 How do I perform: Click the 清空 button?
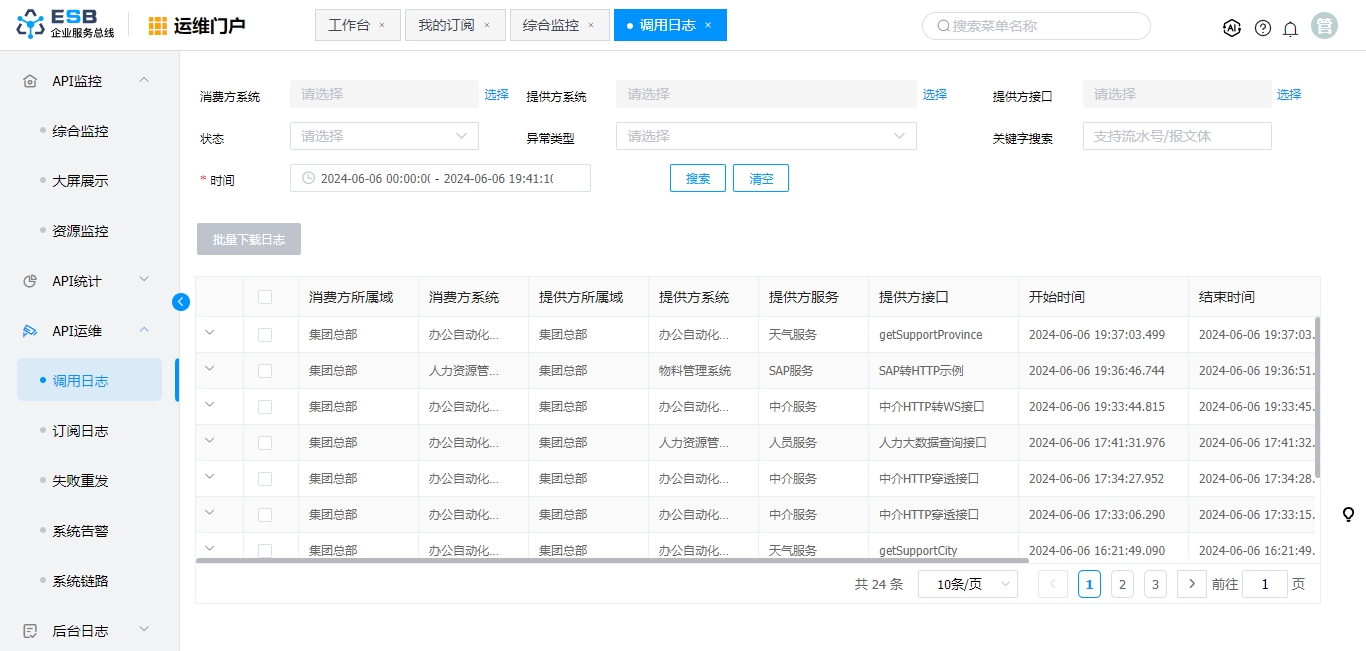tap(761, 179)
